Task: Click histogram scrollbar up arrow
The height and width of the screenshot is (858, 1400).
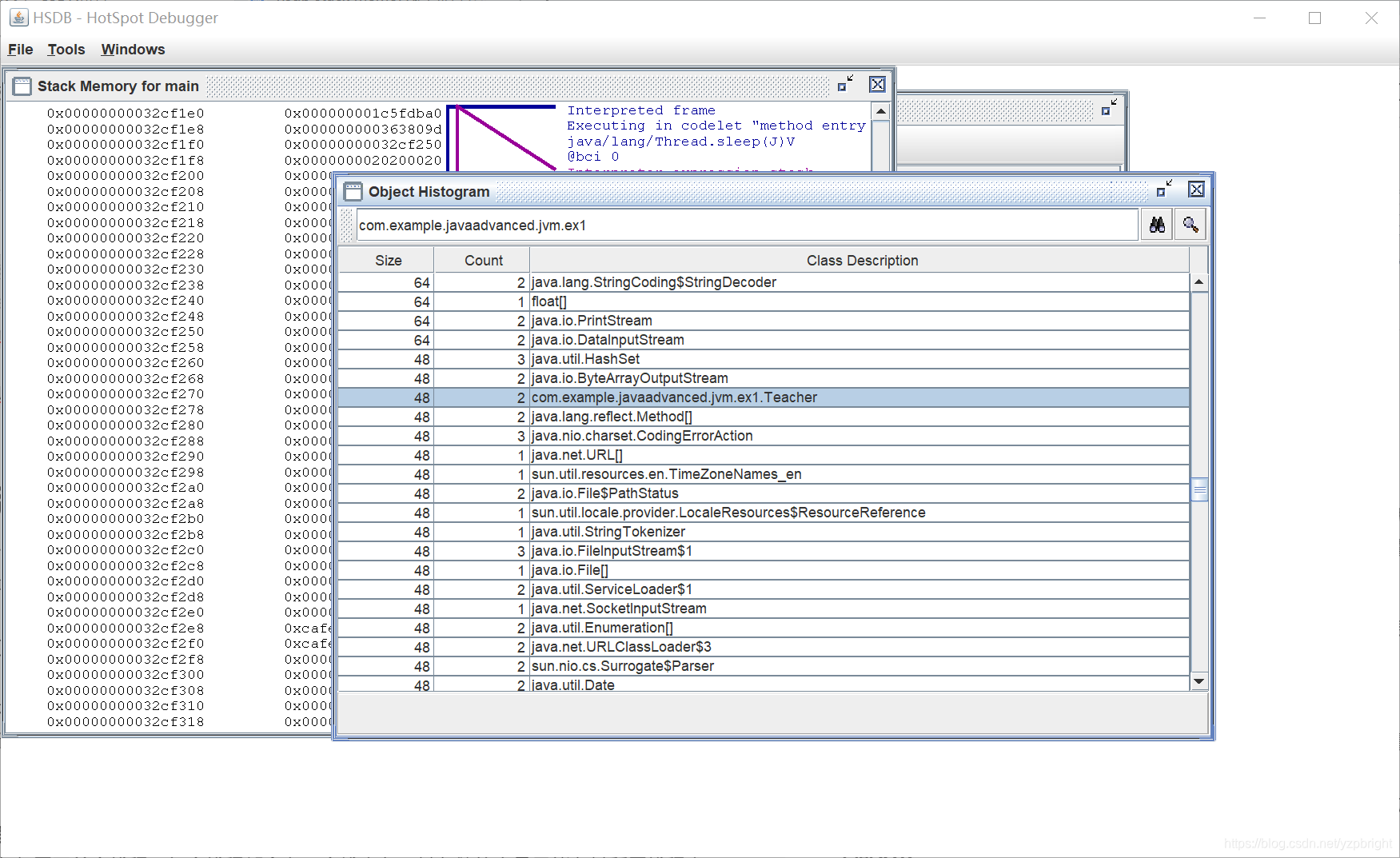Action: click(1199, 281)
